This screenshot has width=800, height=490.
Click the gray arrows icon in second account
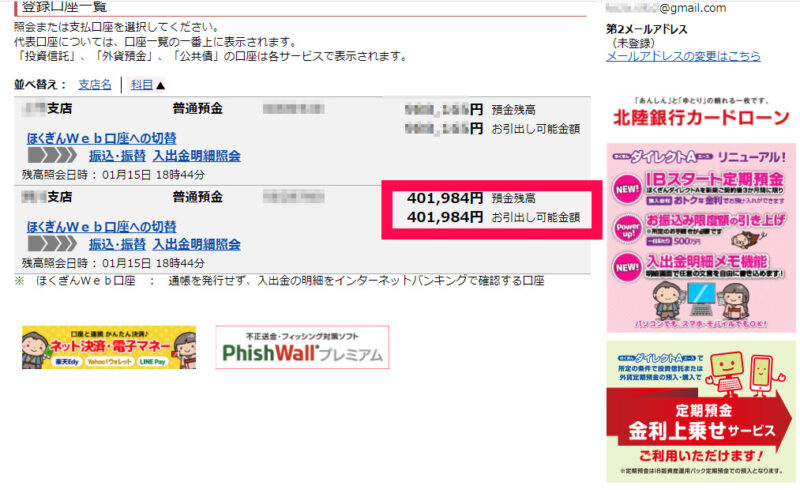pyautogui.click(x=52, y=243)
